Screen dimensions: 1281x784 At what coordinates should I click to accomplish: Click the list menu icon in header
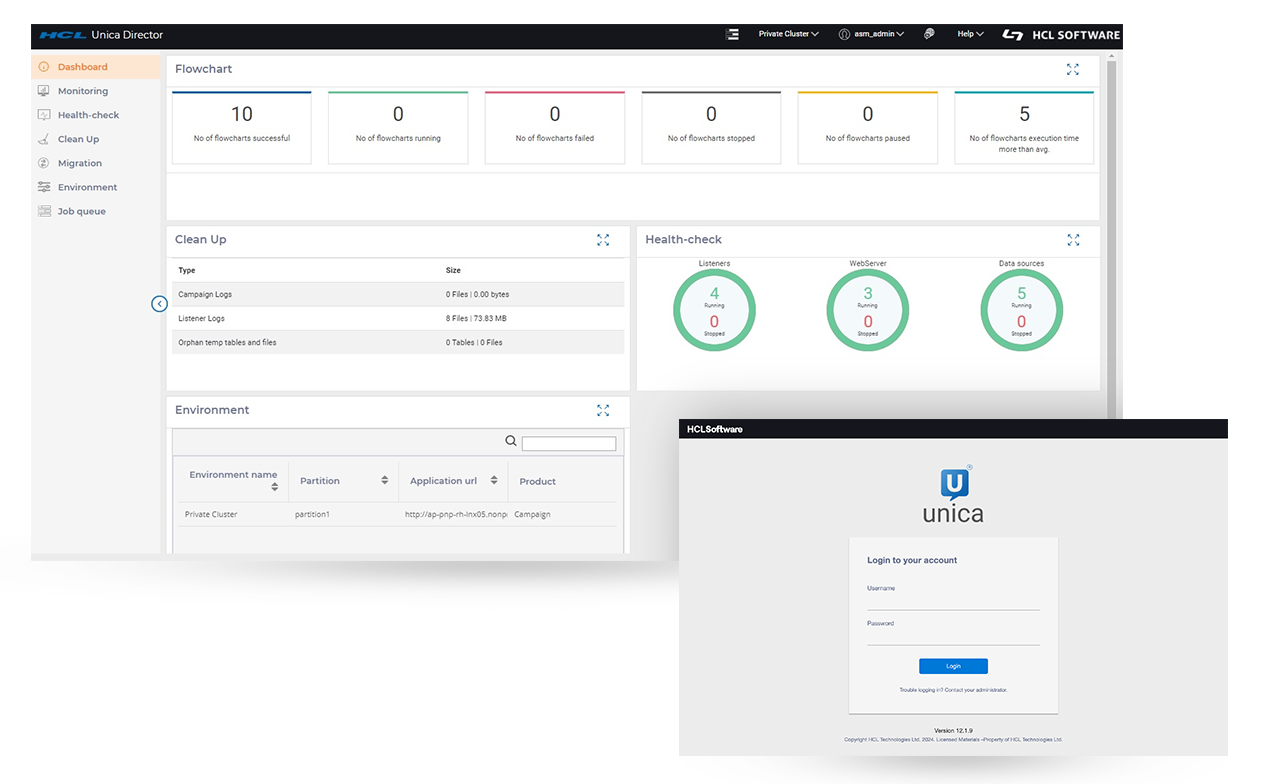tap(732, 34)
